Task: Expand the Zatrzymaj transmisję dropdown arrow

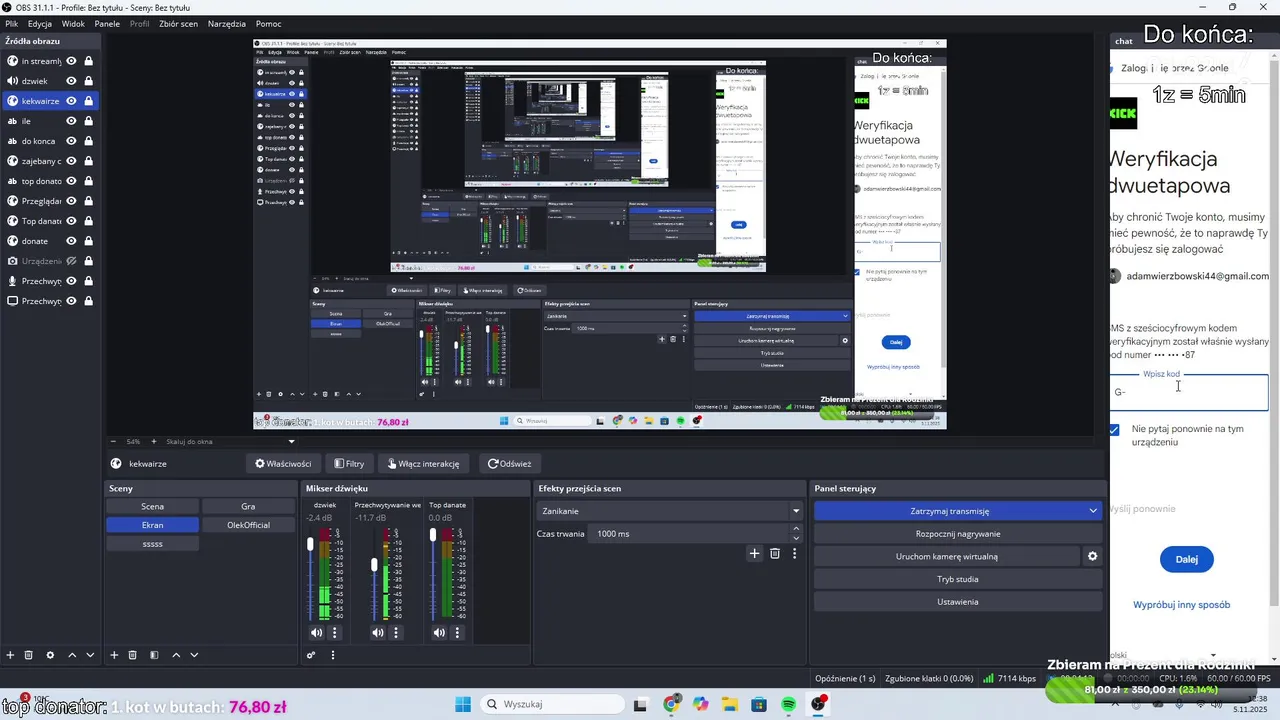Action: (x=1093, y=511)
